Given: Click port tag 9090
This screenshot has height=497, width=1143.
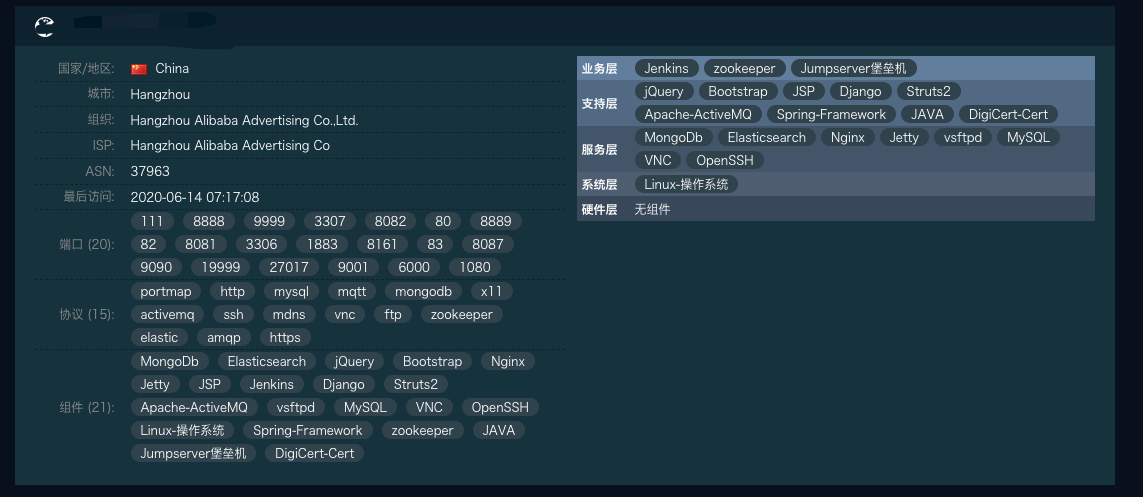Looking at the screenshot, I should 156,267.
